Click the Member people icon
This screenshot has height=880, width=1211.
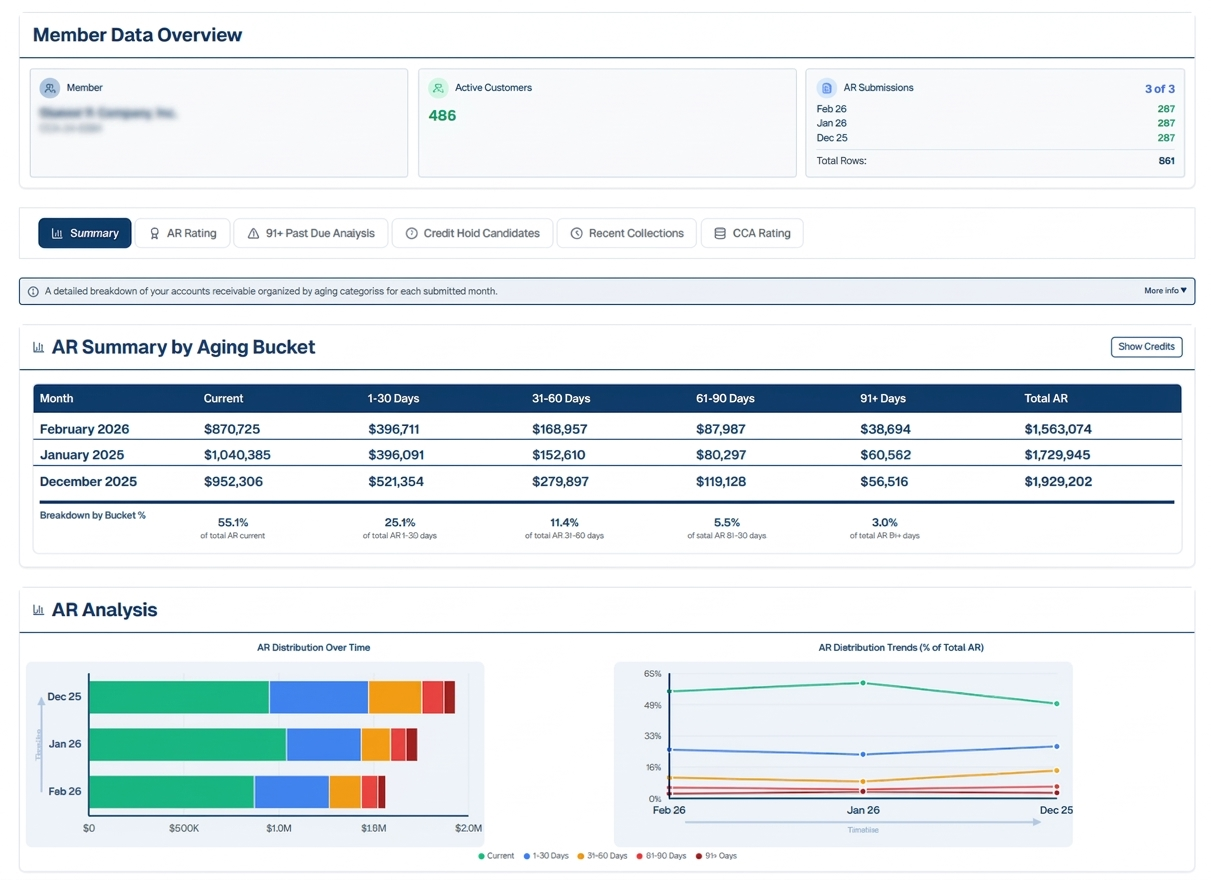[x=49, y=88]
